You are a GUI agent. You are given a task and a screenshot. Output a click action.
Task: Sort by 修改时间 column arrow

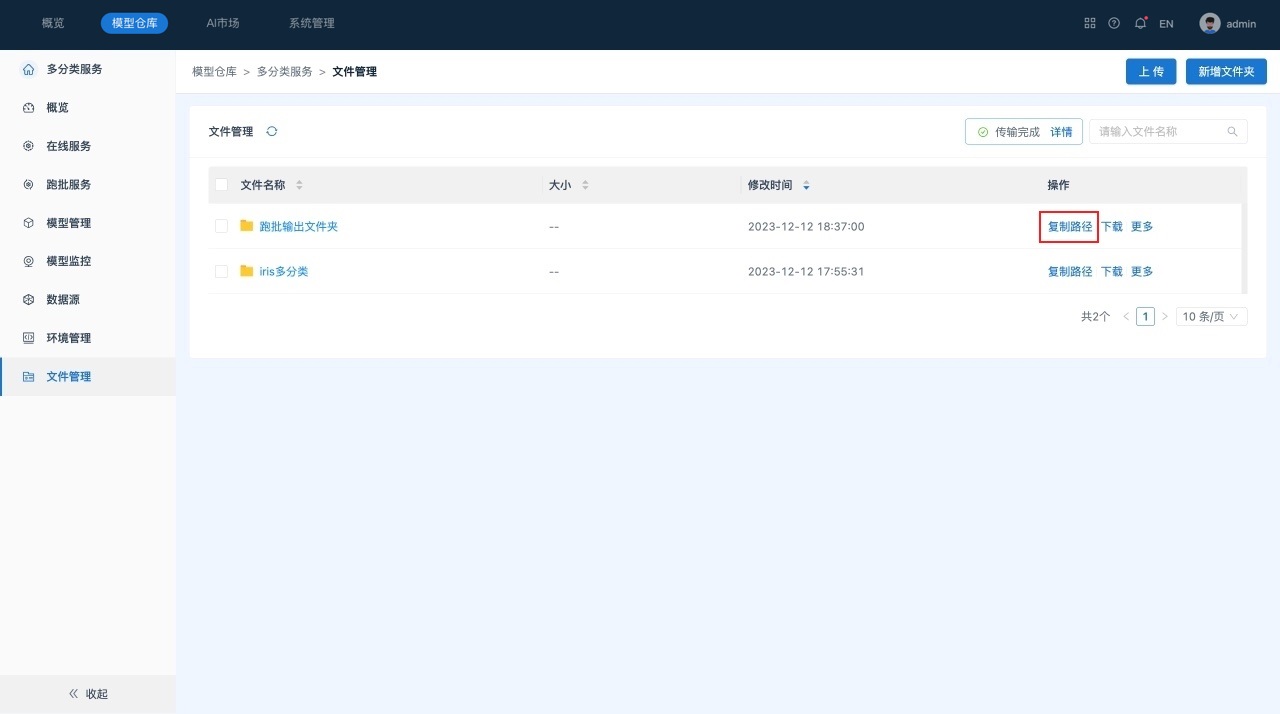click(807, 185)
